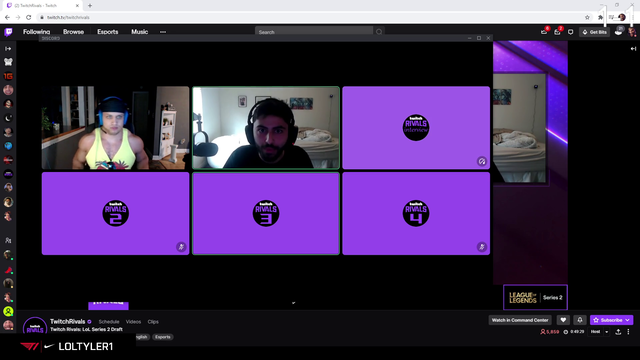The width and height of the screenshot is (640, 360).
Task: Open the globe channel avatar in sidebar
Action: 8,146
